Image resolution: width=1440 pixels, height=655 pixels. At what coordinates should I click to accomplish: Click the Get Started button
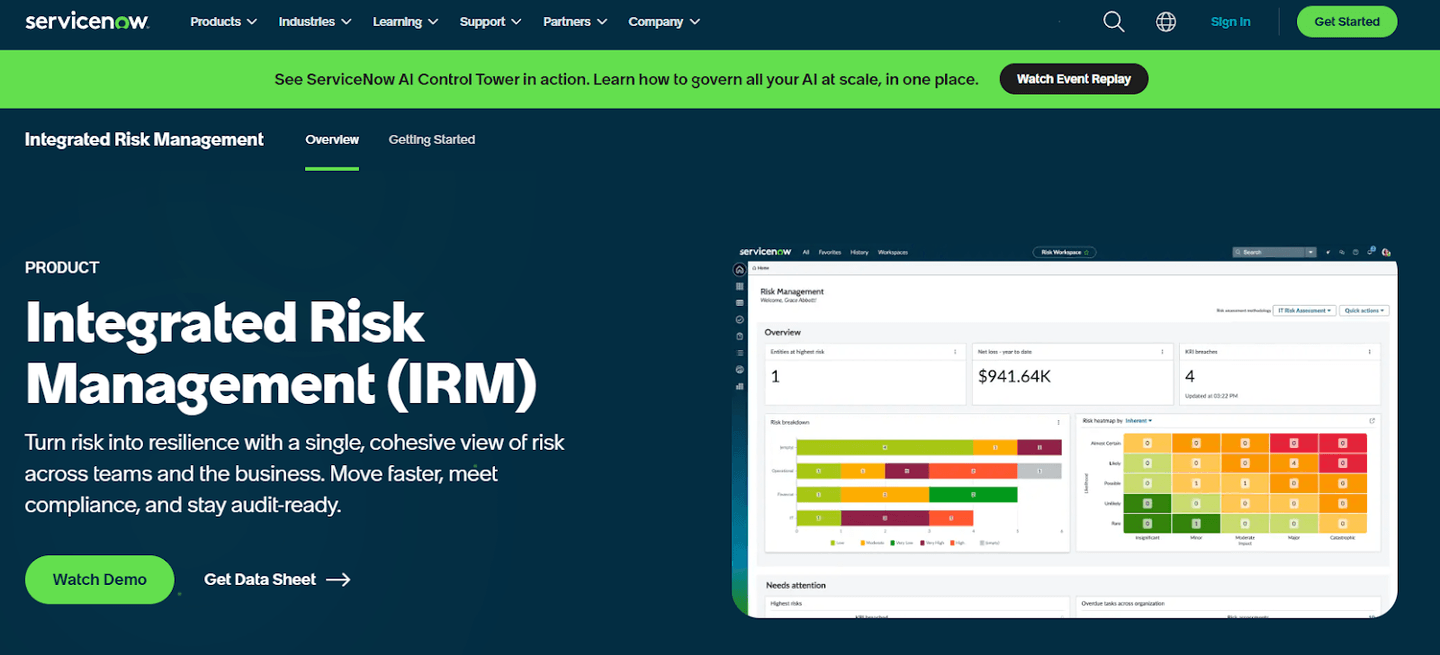point(1347,22)
